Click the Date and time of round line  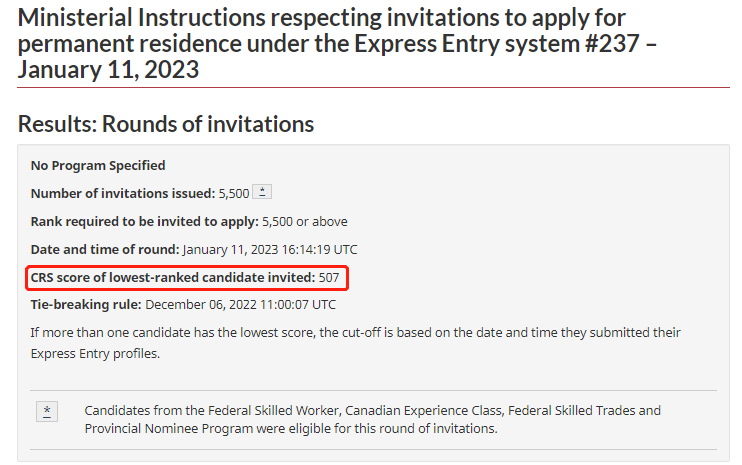coord(194,249)
